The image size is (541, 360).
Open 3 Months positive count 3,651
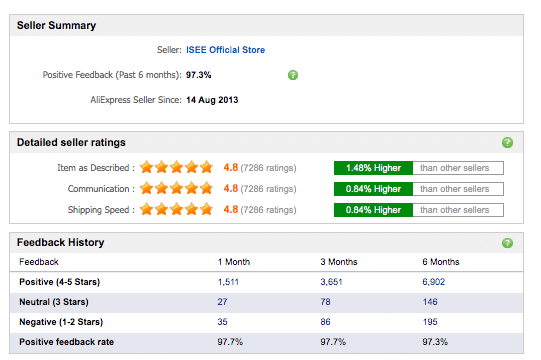pos(331,282)
